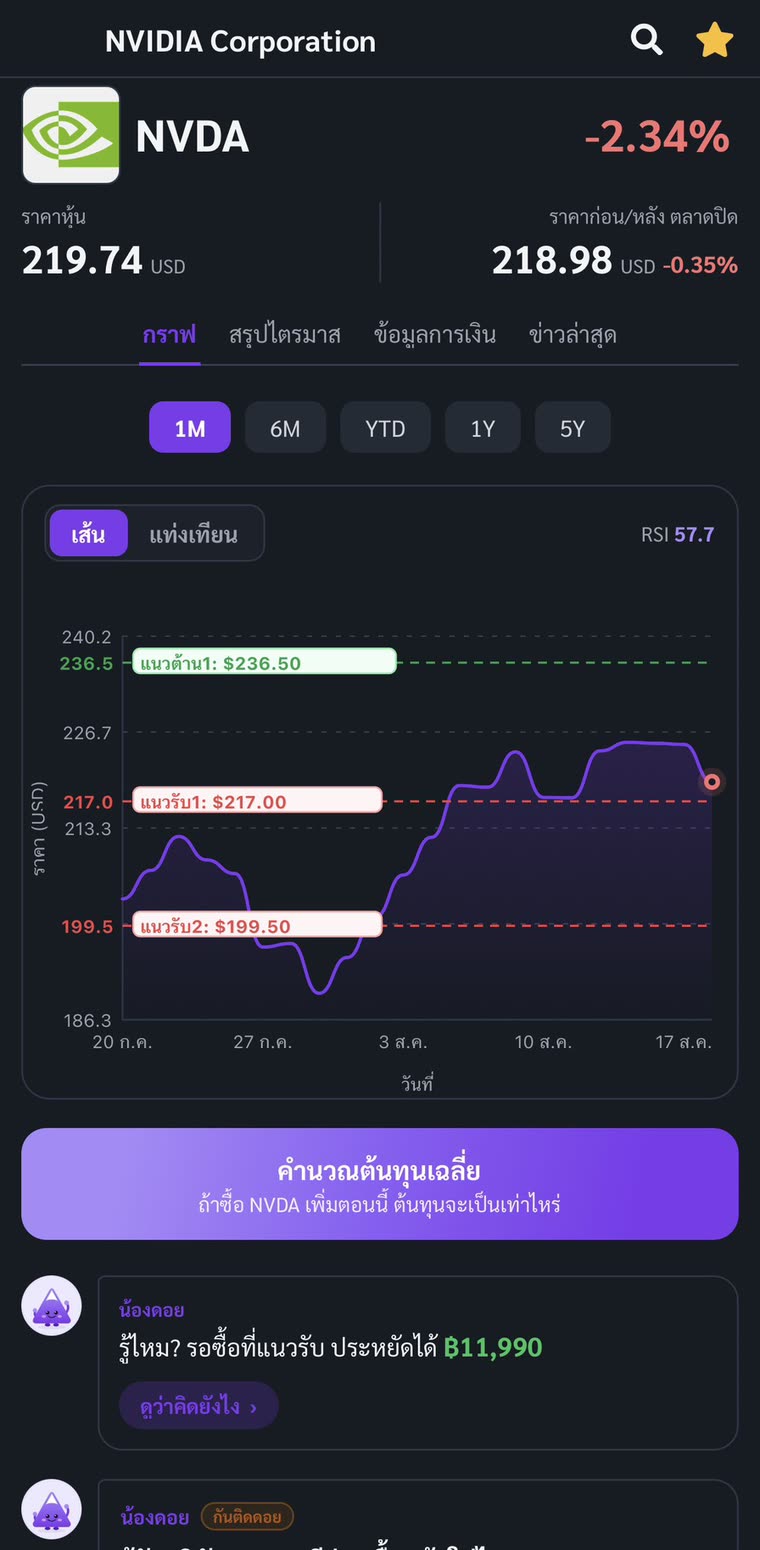Screen dimensions: 760x1550
Task: Open the ข่าวล่าสุด tab
Action: (x=573, y=334)
